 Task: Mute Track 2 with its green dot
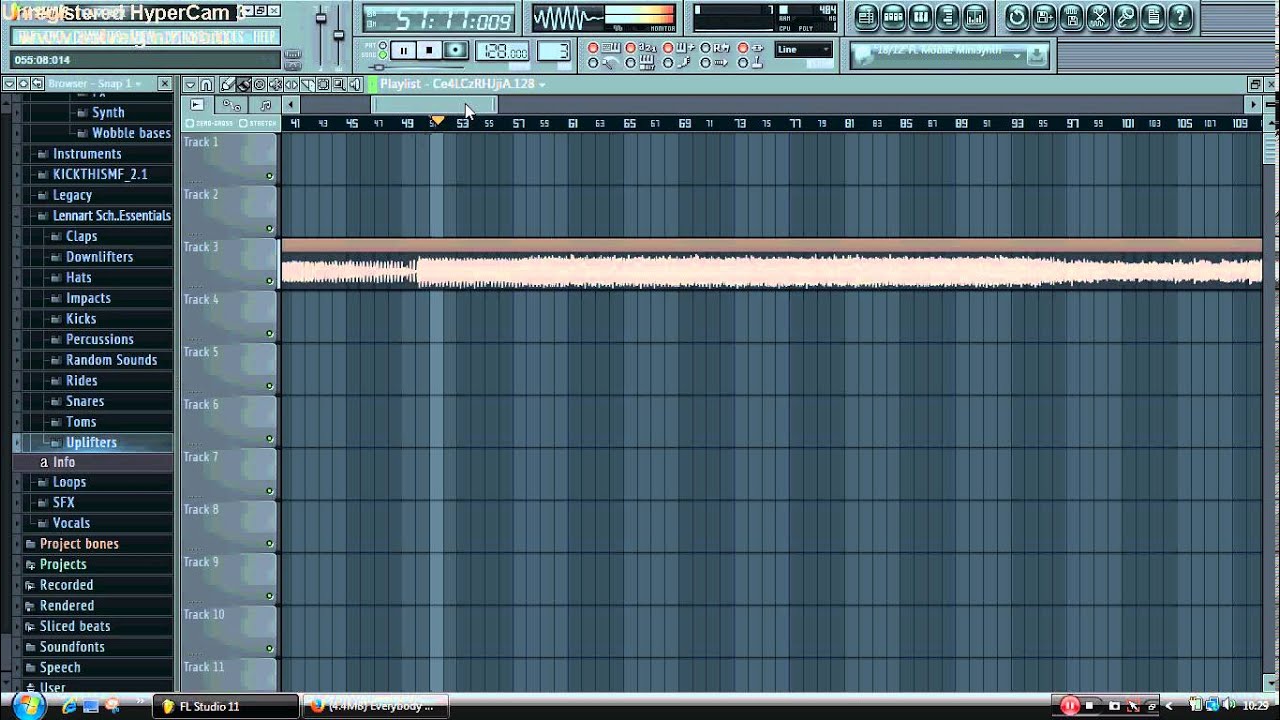[x=270, y=228]
